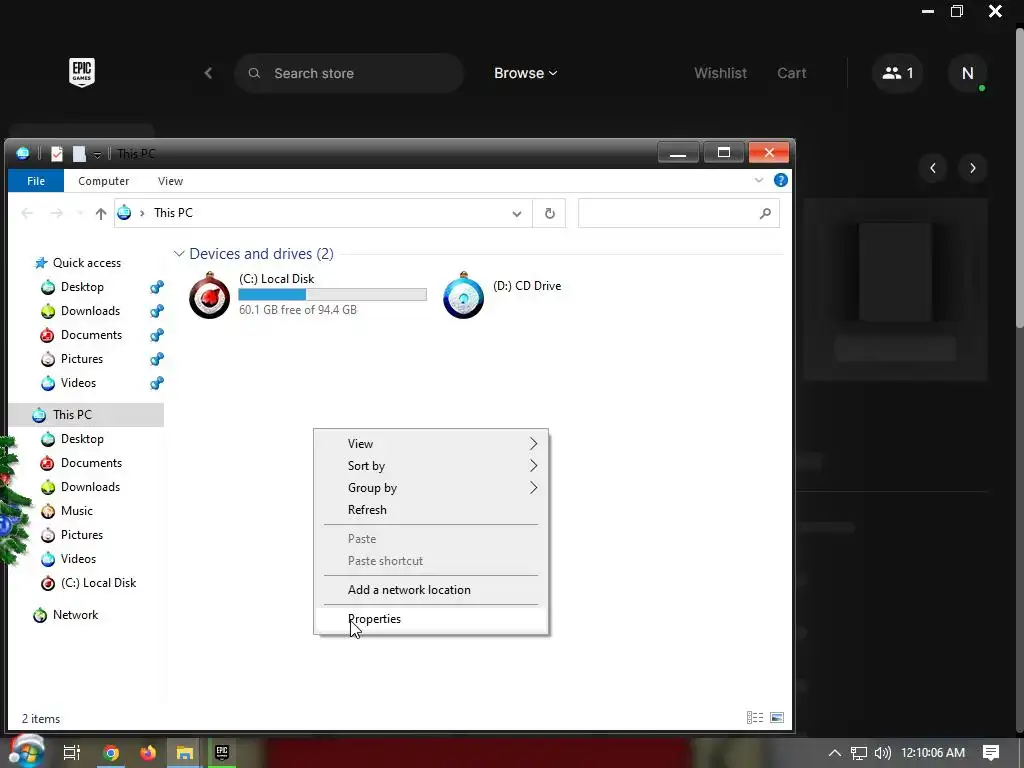
Task: Click the Search store field
Action: pos(349,73)
